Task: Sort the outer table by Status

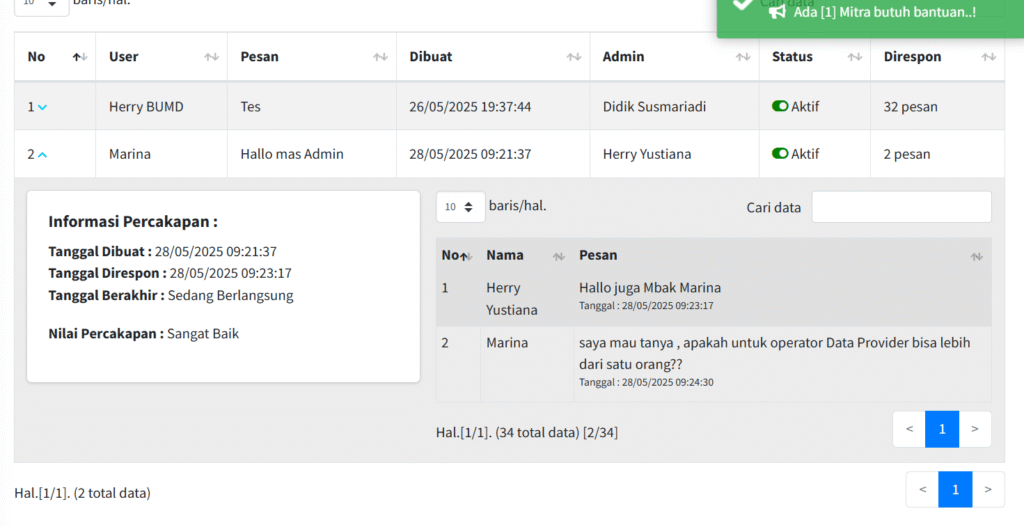Action: [854, 57]
